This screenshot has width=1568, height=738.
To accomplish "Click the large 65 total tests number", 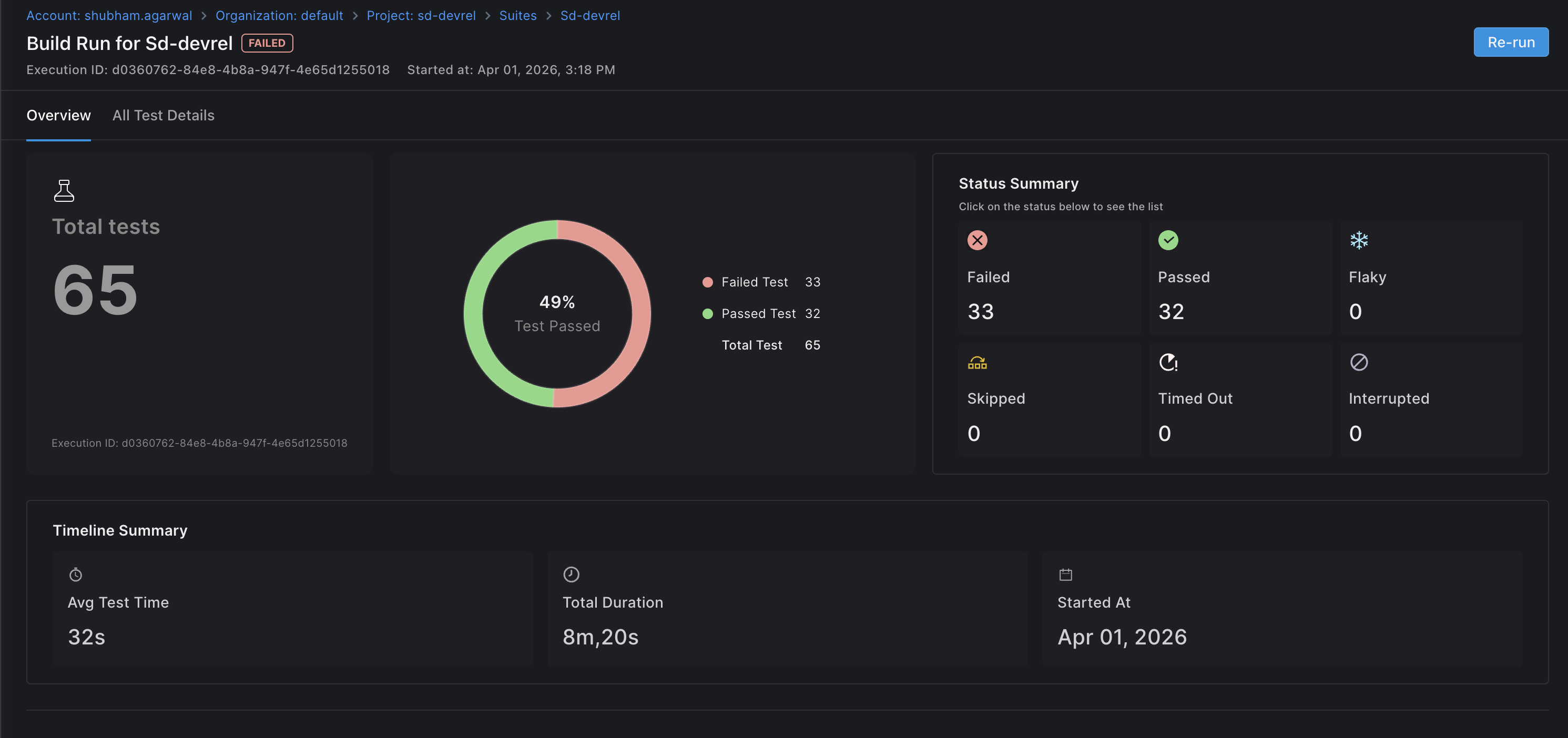I will [x=96, y=290].
